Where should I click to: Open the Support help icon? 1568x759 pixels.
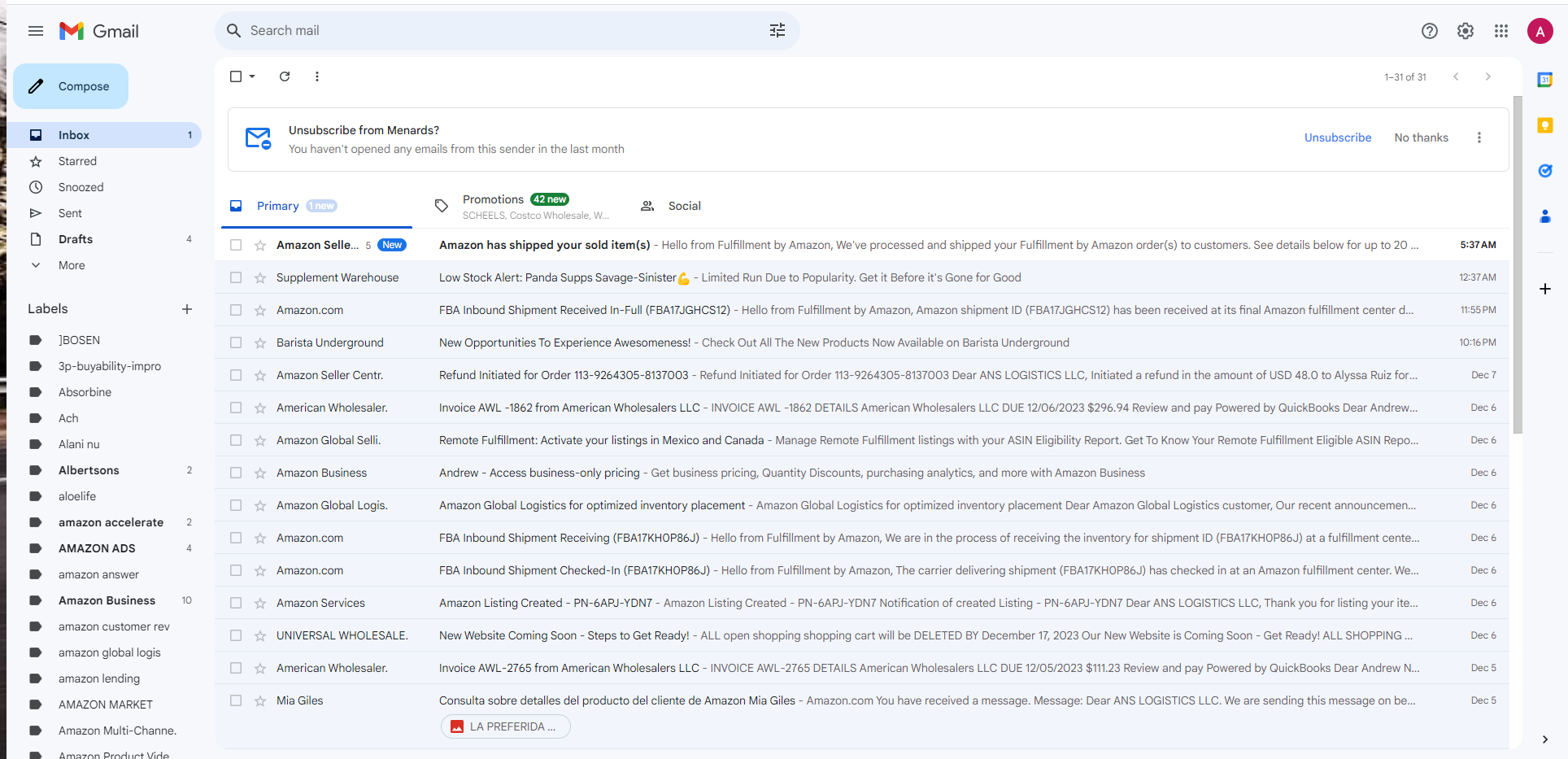pyautogui.click(x=1430, y=31)
